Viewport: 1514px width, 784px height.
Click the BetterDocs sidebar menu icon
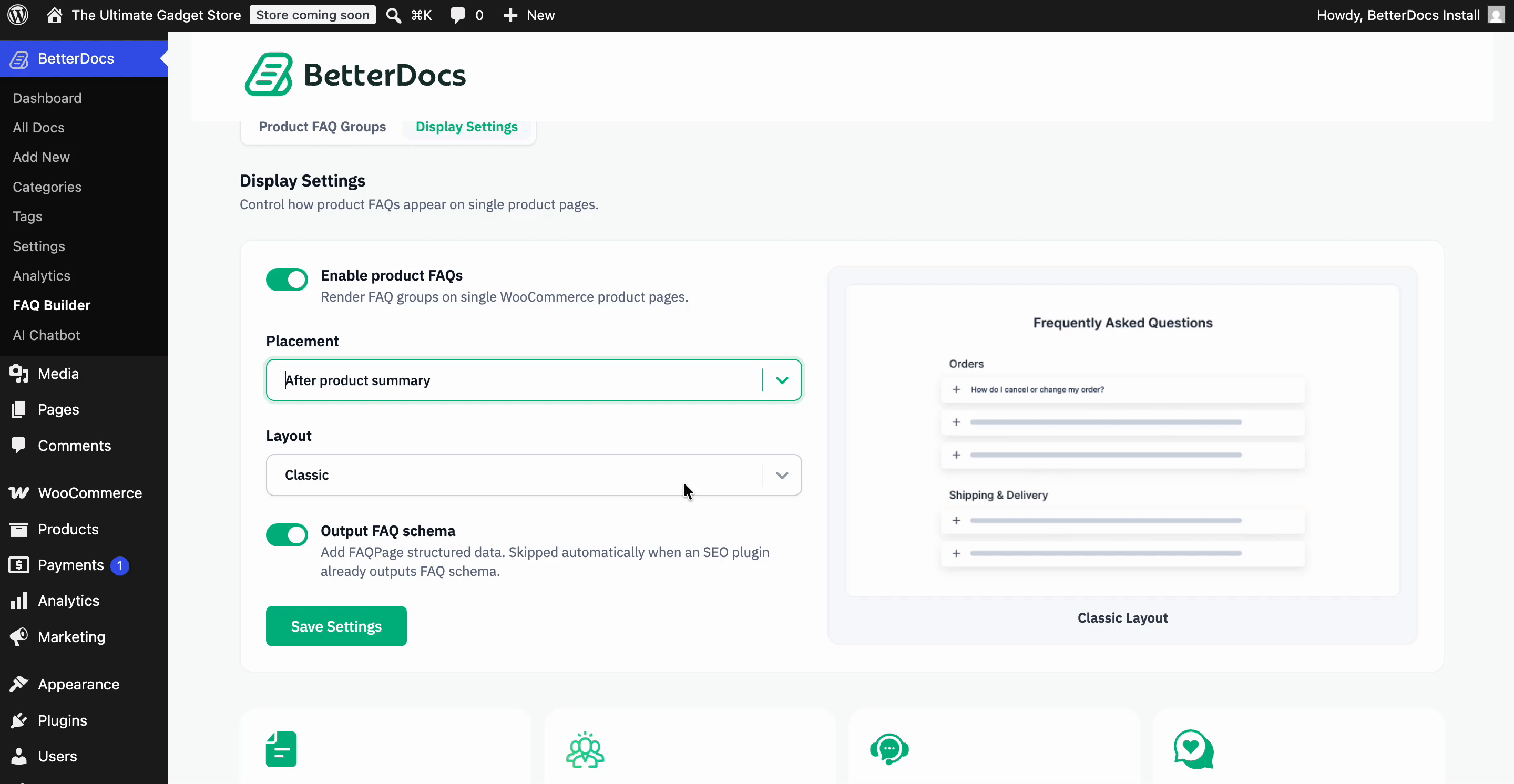(x=19, y=59)
